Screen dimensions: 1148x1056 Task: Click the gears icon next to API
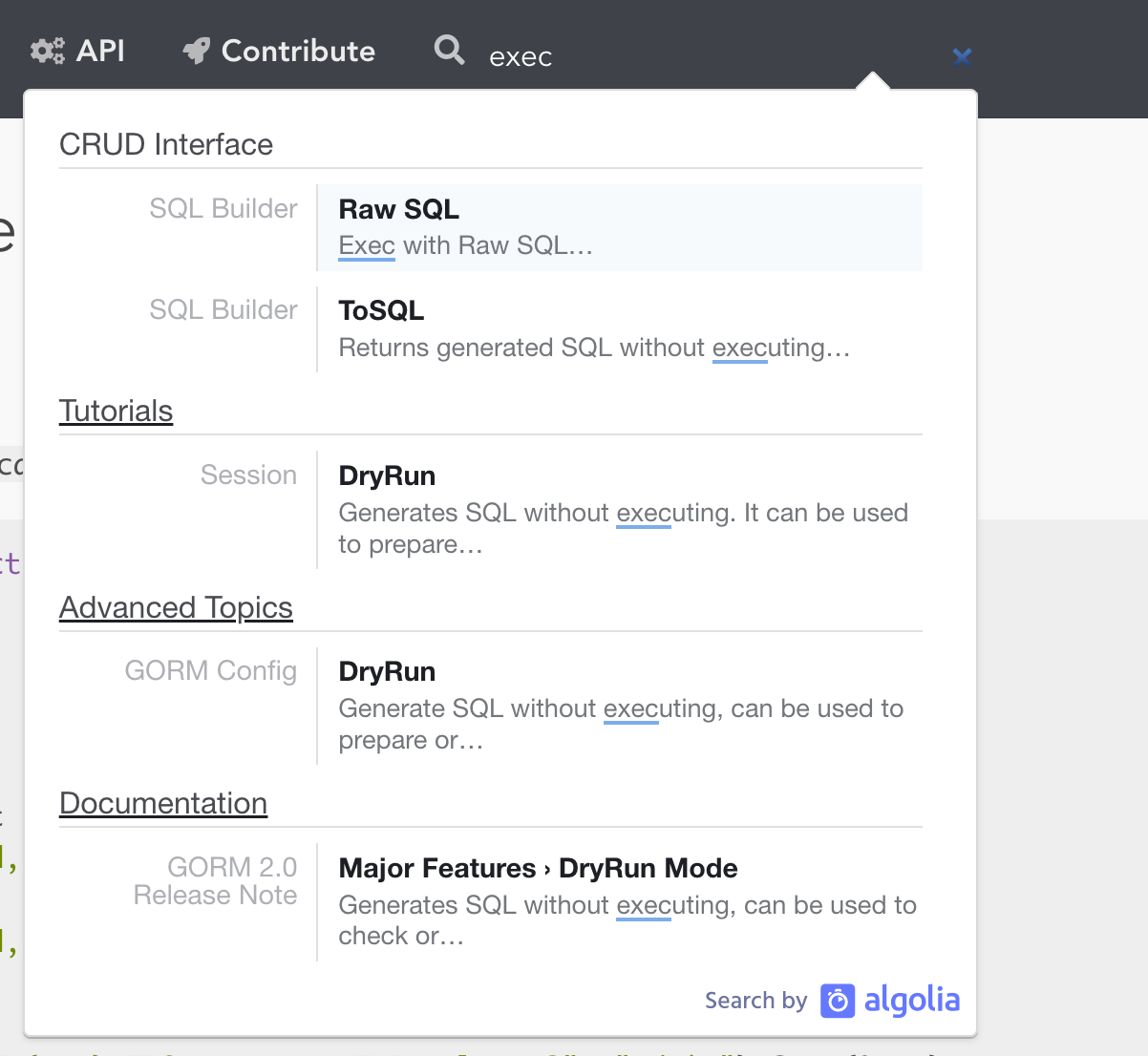point(47,49)
